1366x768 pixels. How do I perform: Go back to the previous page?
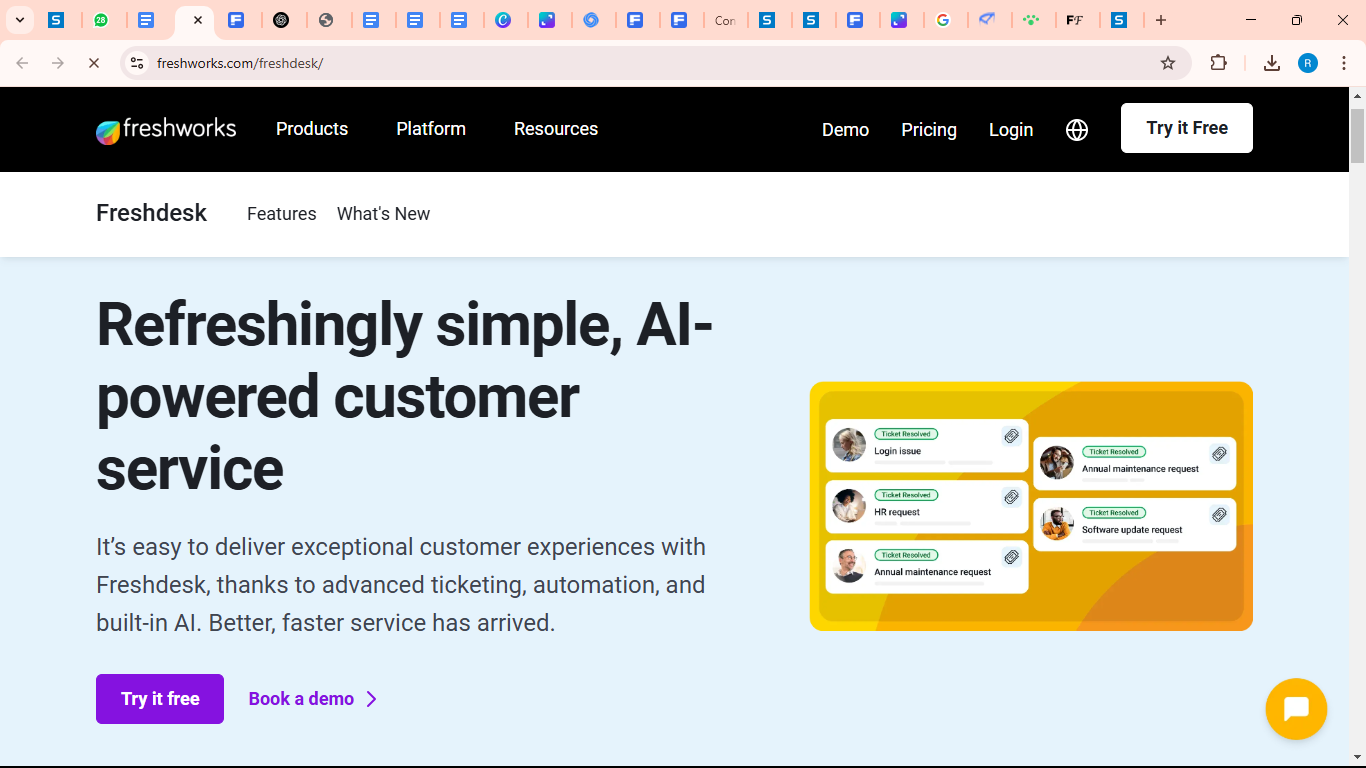point(22,63)
